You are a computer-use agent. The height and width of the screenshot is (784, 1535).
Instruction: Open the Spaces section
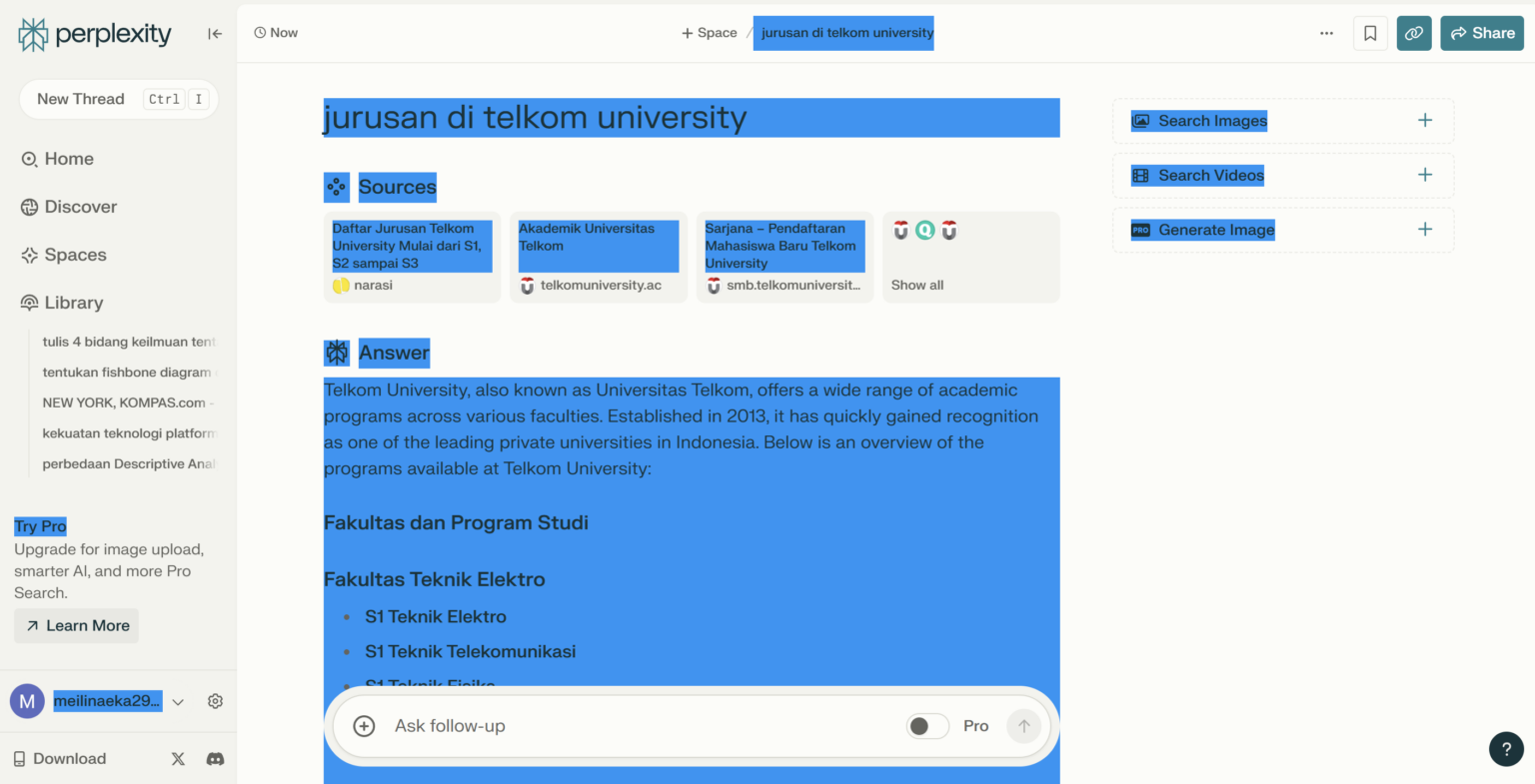[x=74, y=255]
